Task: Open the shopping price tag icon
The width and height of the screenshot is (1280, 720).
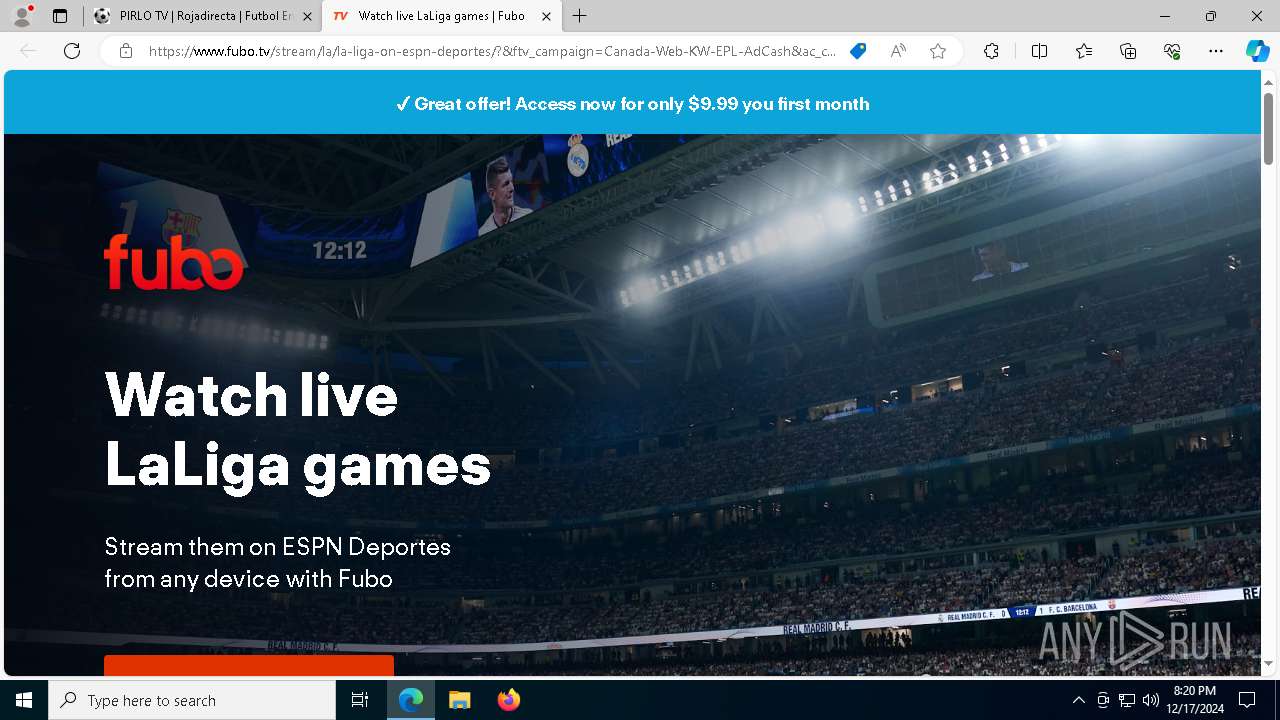Action: (x=858, y=51)
